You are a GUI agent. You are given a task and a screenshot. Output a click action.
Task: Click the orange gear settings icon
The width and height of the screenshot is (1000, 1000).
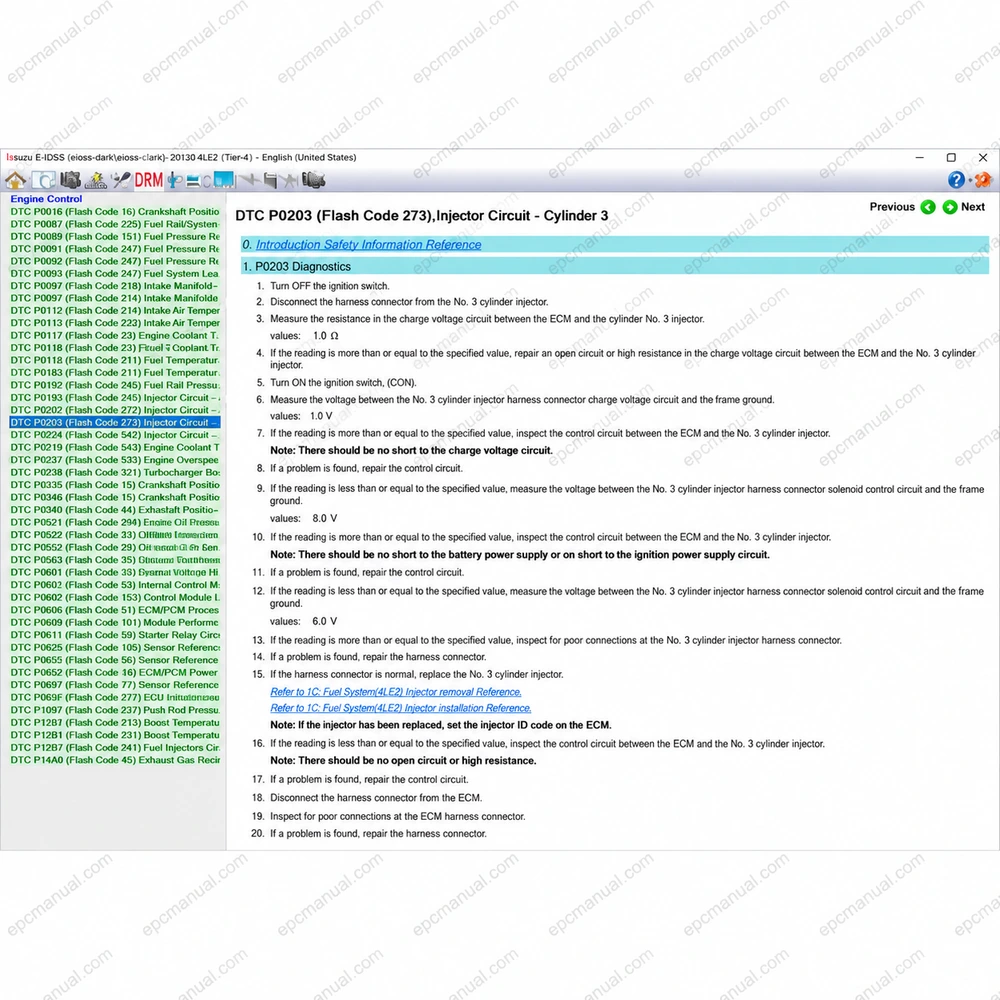[x=983, y=180]
